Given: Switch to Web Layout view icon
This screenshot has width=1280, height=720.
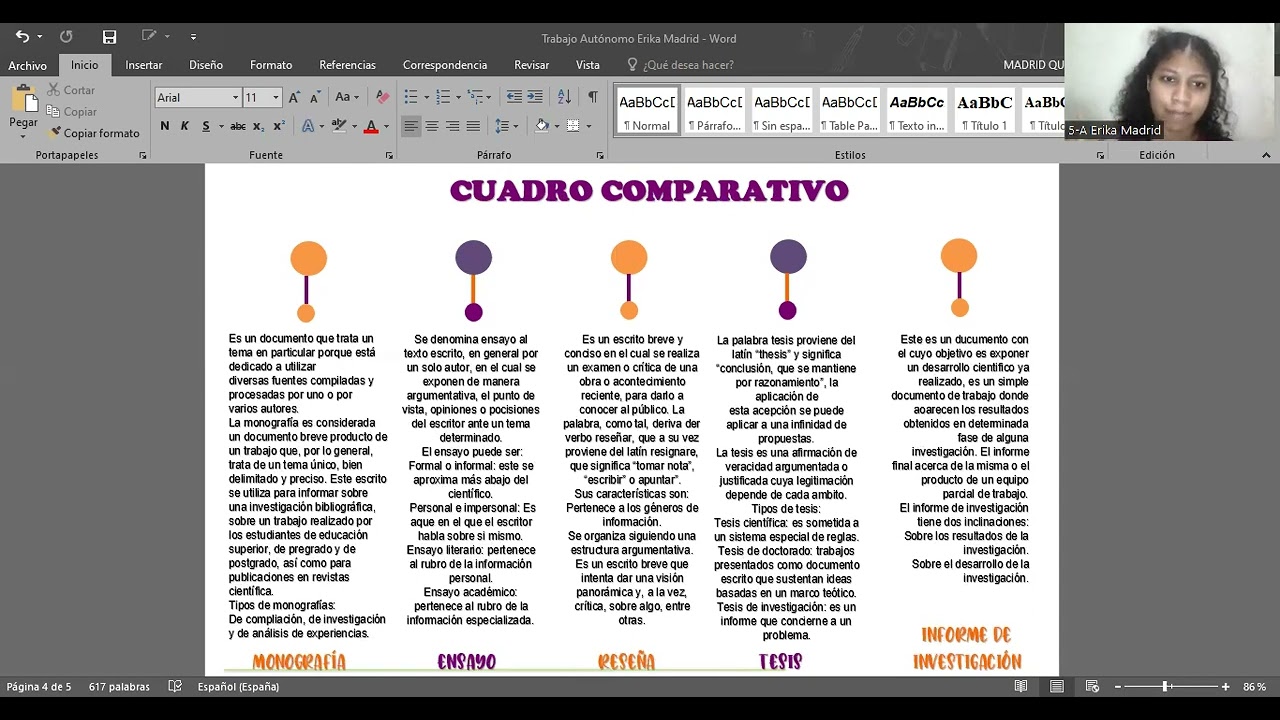Looking at the screenshot, I should 1092,687.
